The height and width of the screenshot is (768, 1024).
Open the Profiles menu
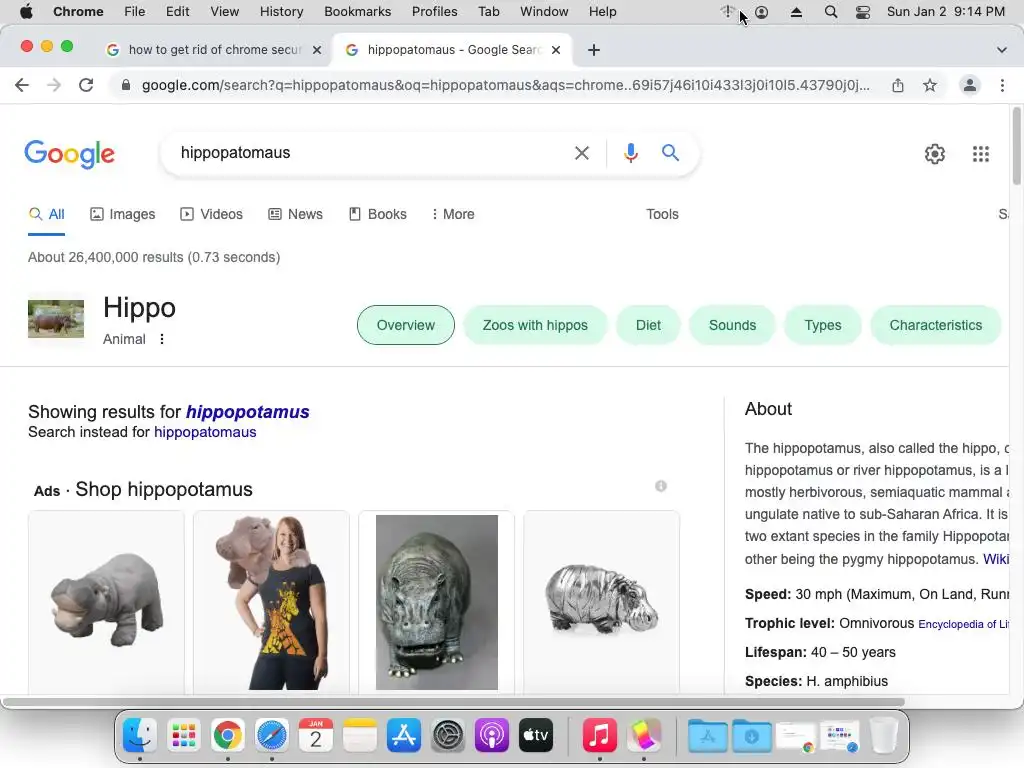[434, 12]
